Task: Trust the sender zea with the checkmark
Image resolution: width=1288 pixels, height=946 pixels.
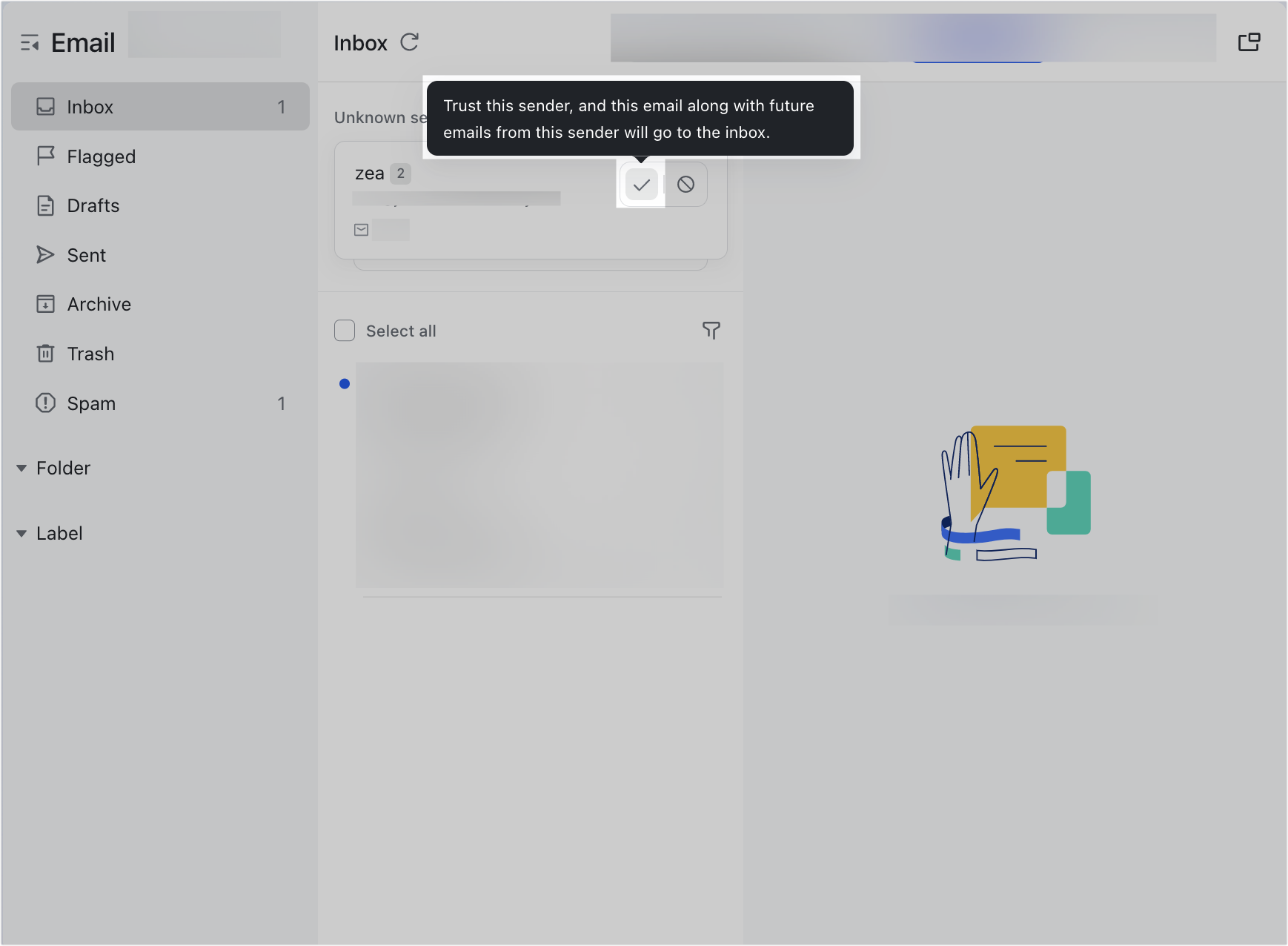Action: coord(641,185)
